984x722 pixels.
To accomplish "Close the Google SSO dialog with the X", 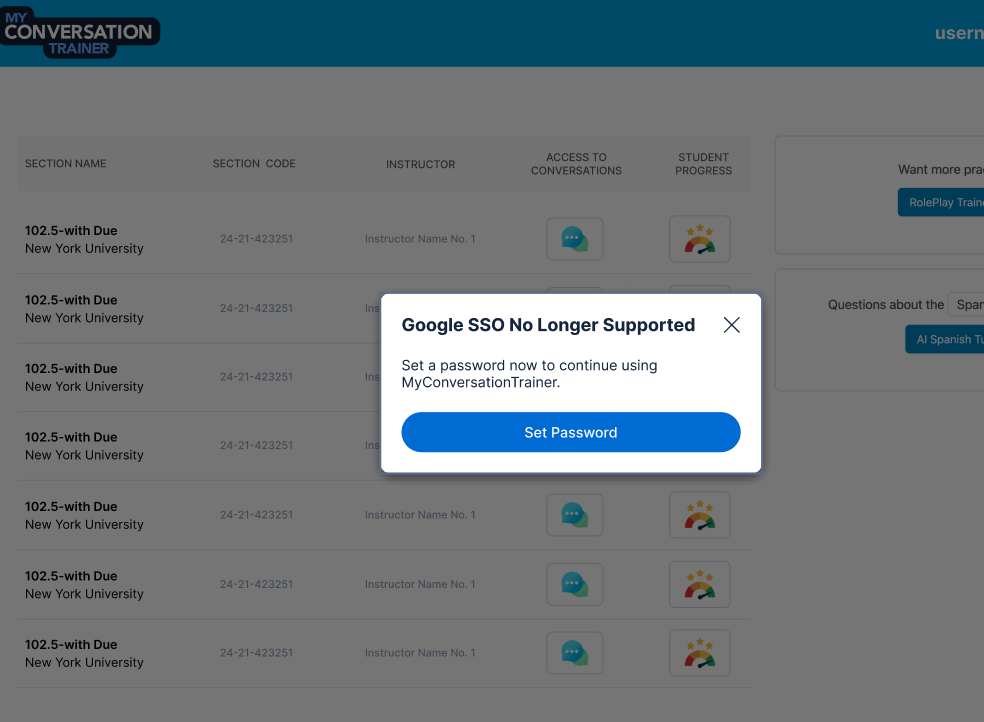I will (x=731, y=325).
